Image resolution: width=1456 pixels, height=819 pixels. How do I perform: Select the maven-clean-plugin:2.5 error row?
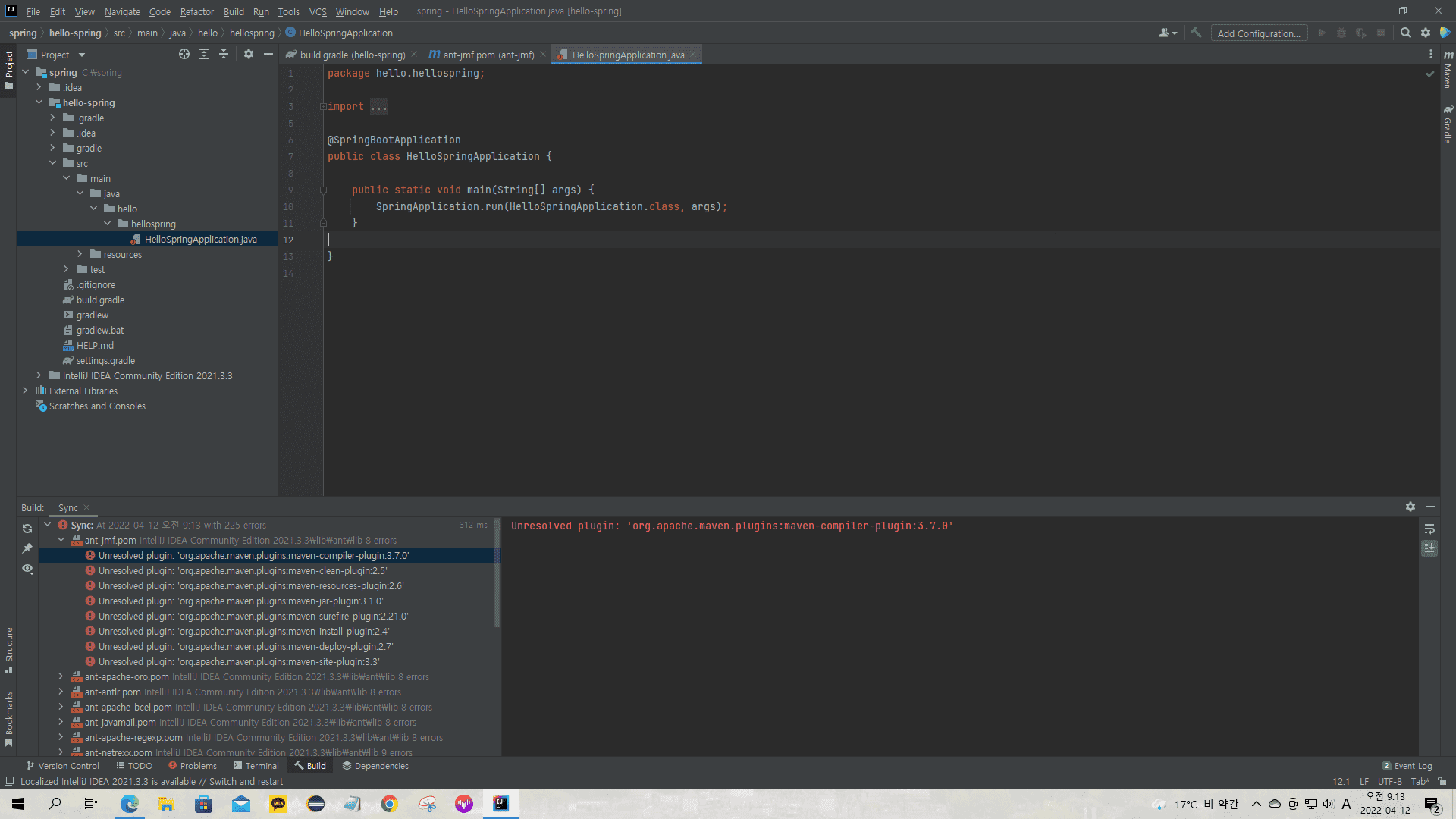(269, 570)
